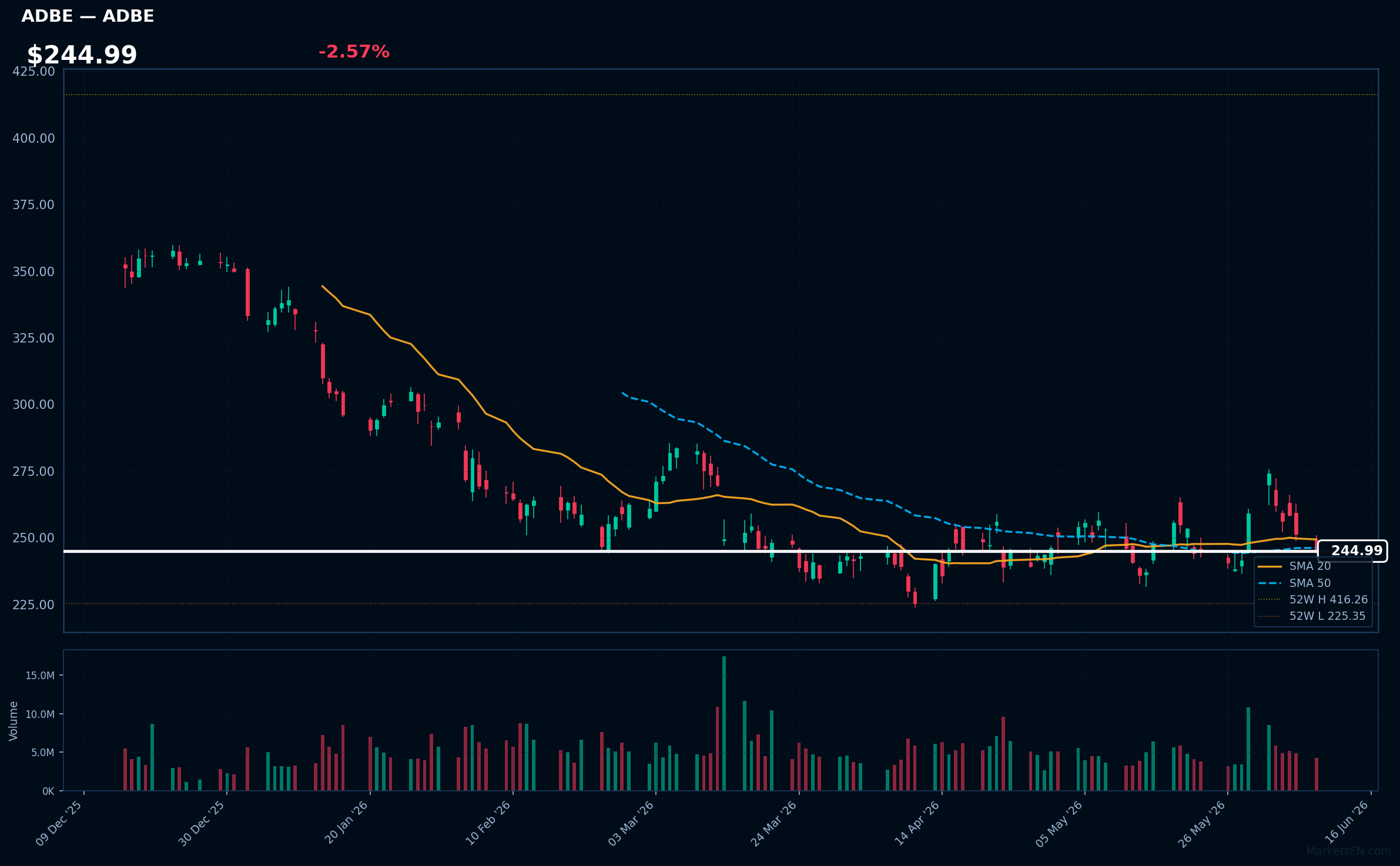
Task: Click the Volume axis title
Action: (14, 721)
